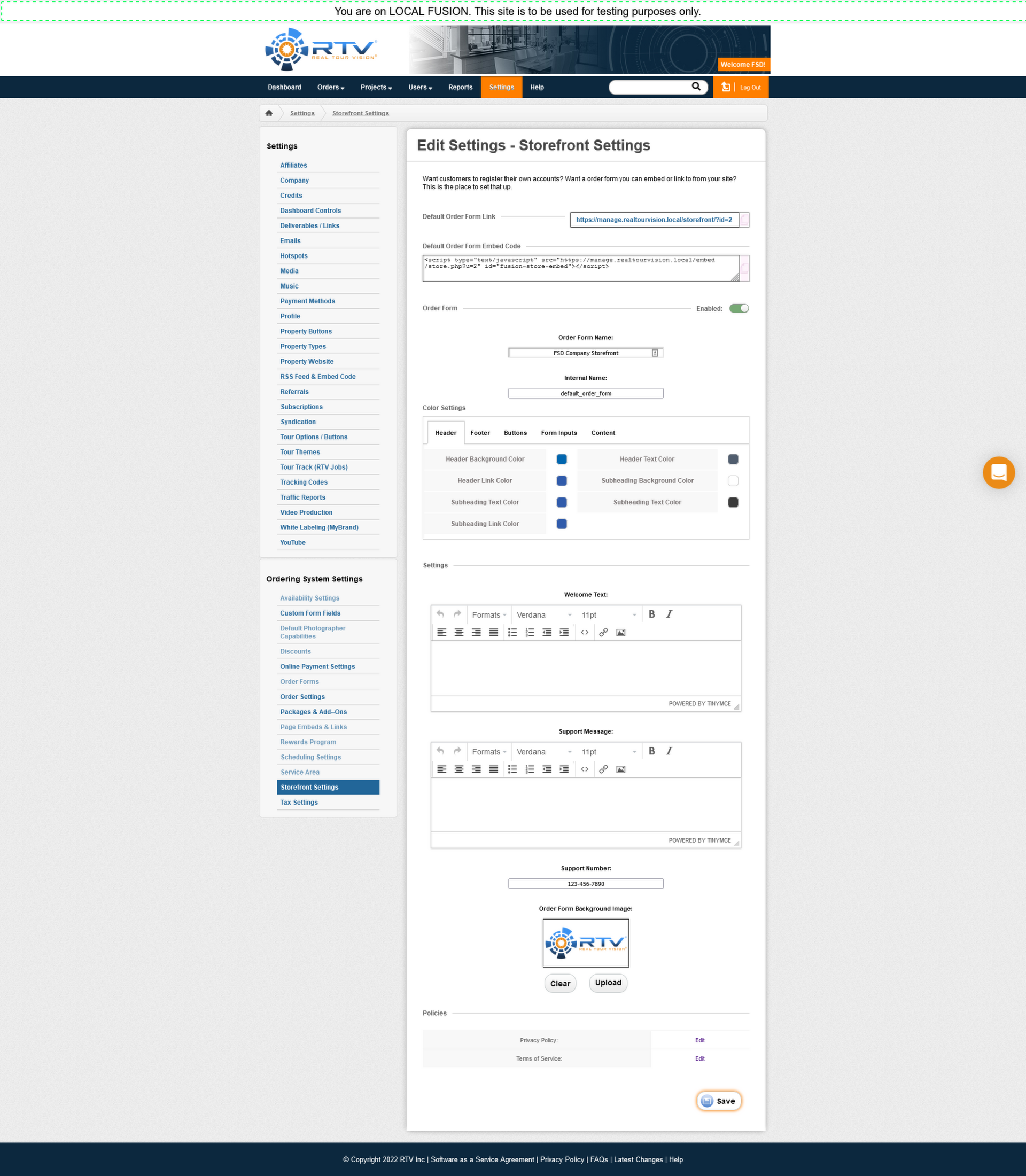Switch to the Buttons color tab

coord(515,433)
